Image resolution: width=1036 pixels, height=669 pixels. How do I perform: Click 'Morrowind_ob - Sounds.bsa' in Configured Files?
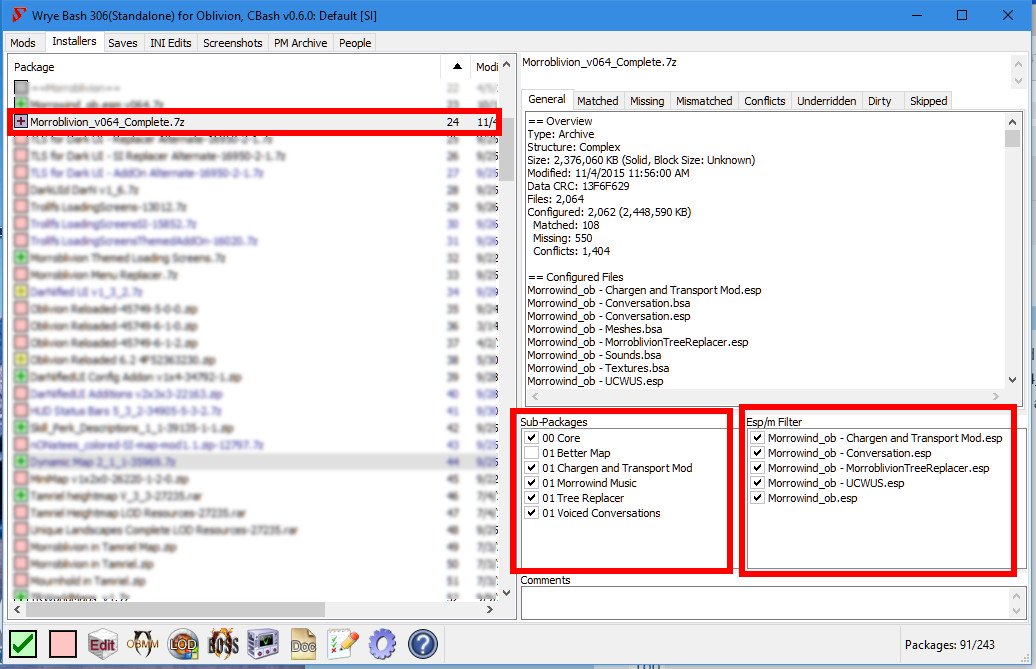(x=594, y=355)
